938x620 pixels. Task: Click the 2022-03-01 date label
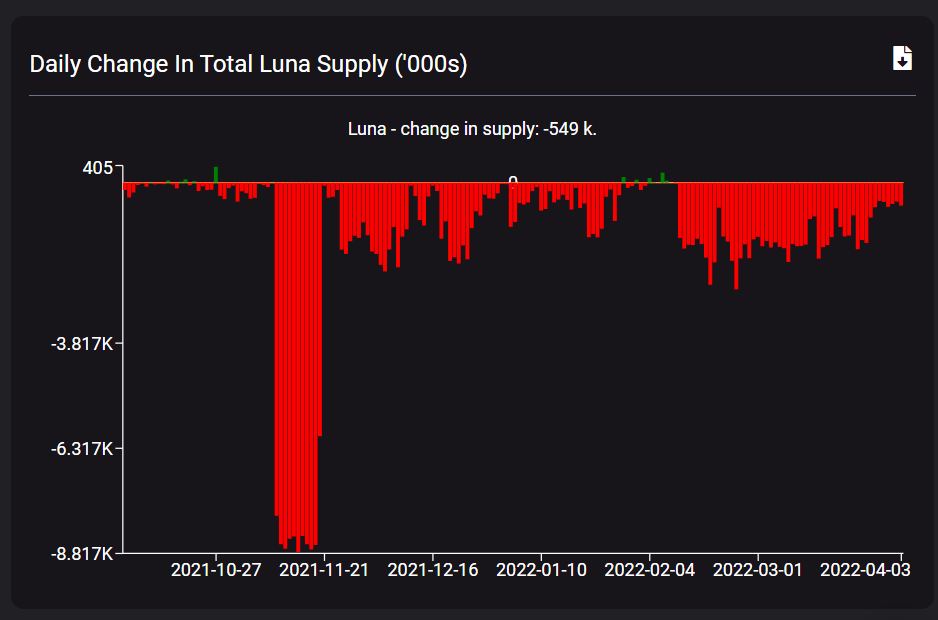[757, 570]
